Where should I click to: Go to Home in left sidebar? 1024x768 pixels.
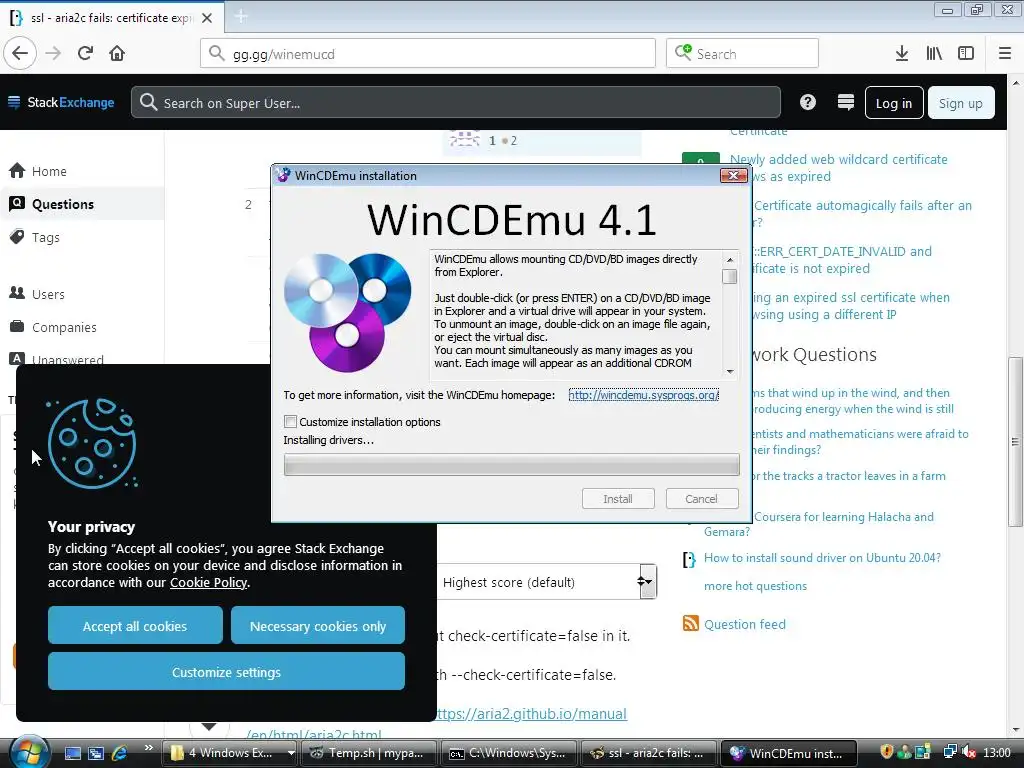pyautogui.click(x=49, y=171)
